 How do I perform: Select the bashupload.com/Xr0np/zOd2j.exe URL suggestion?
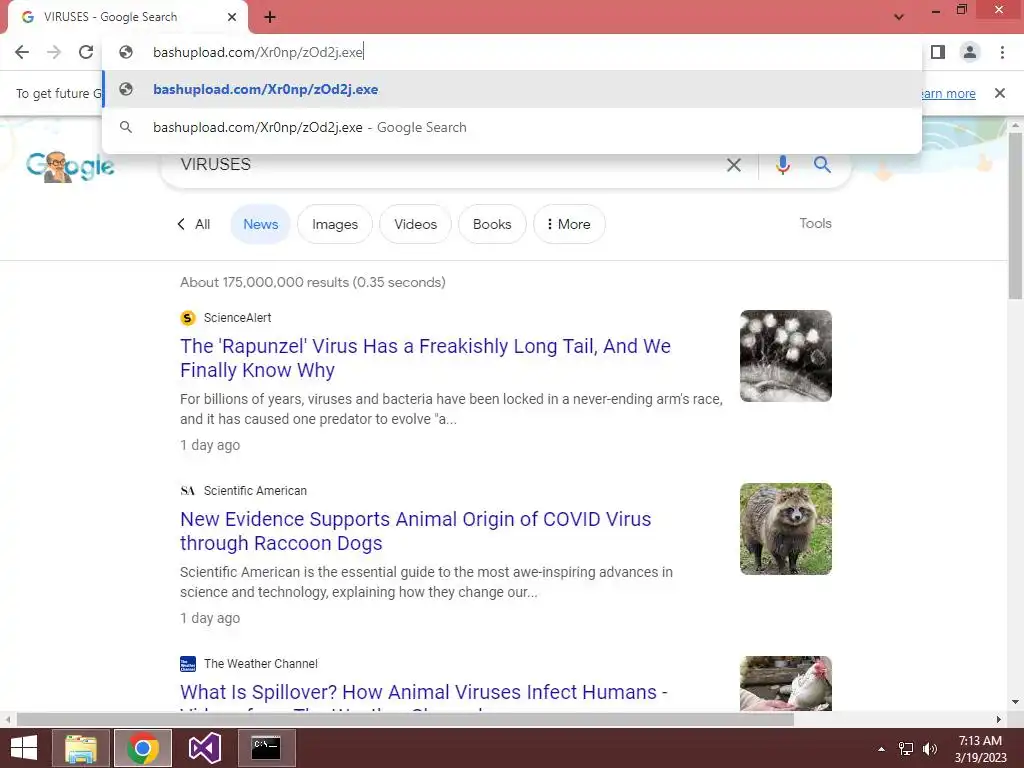pyautogui.click(x=512, y=89)
